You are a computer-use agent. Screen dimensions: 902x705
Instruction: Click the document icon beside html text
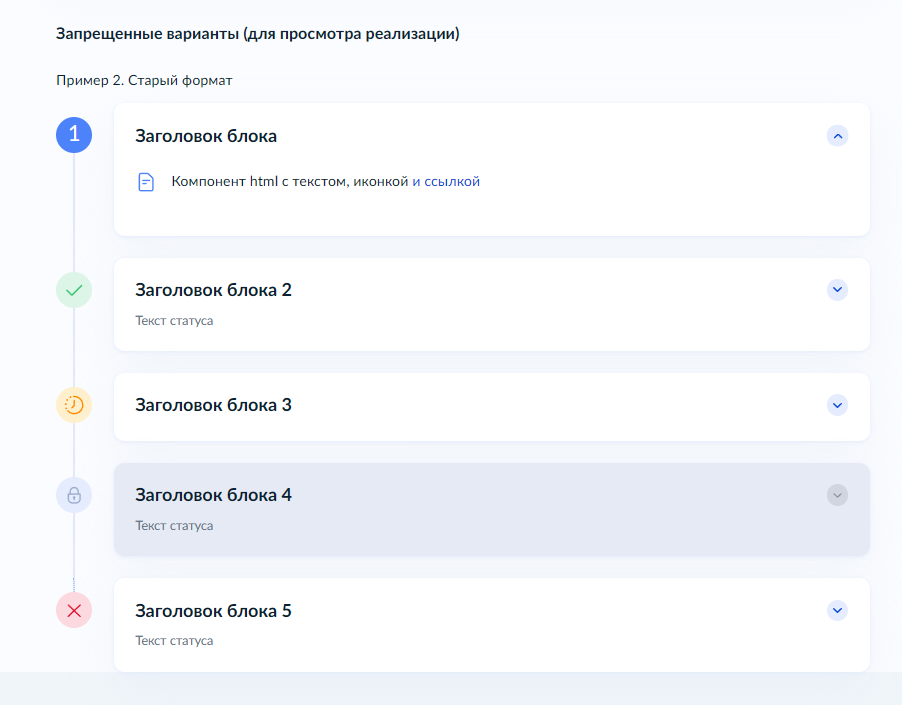click(146, 182)
